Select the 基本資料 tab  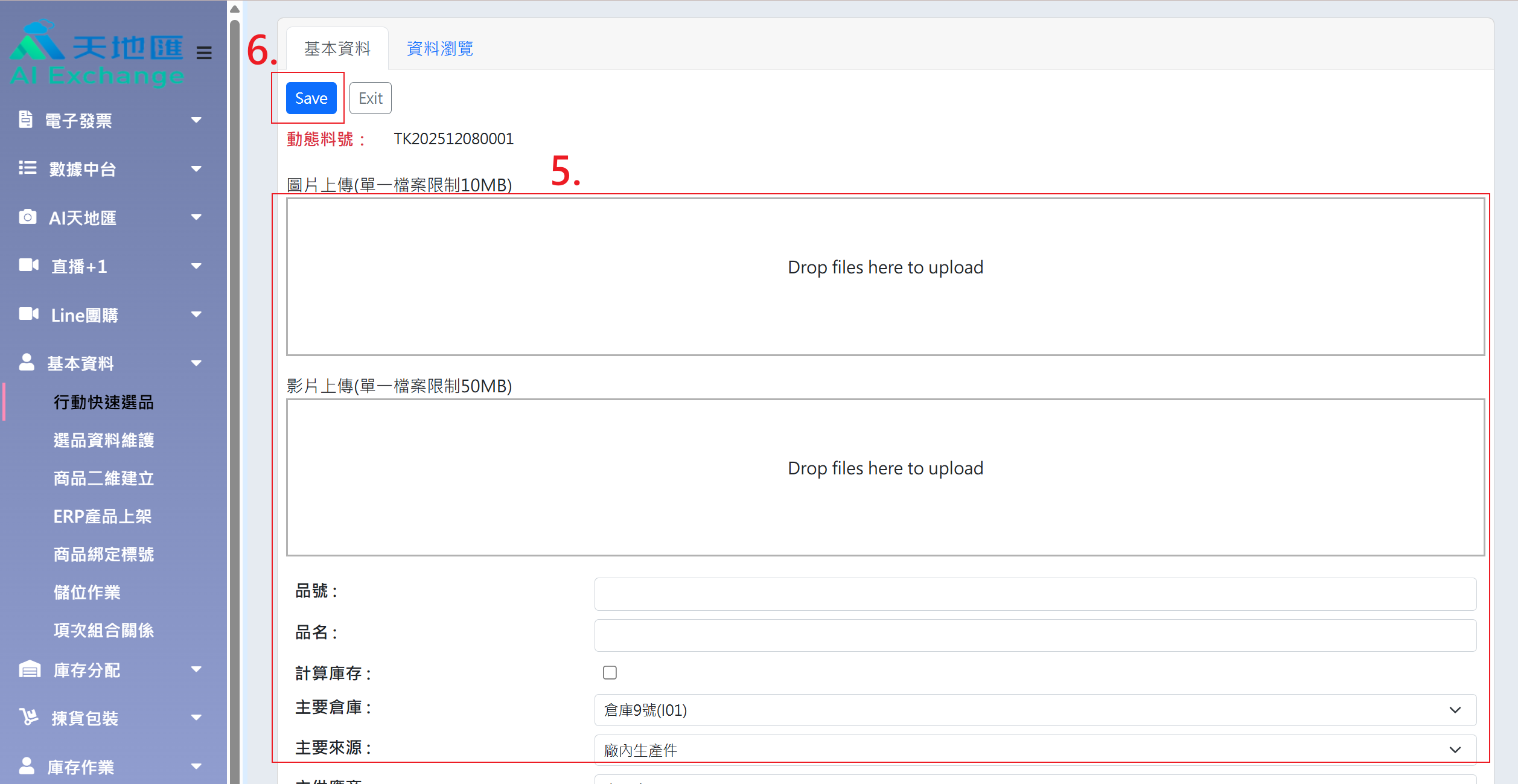(x=337, y=48)
